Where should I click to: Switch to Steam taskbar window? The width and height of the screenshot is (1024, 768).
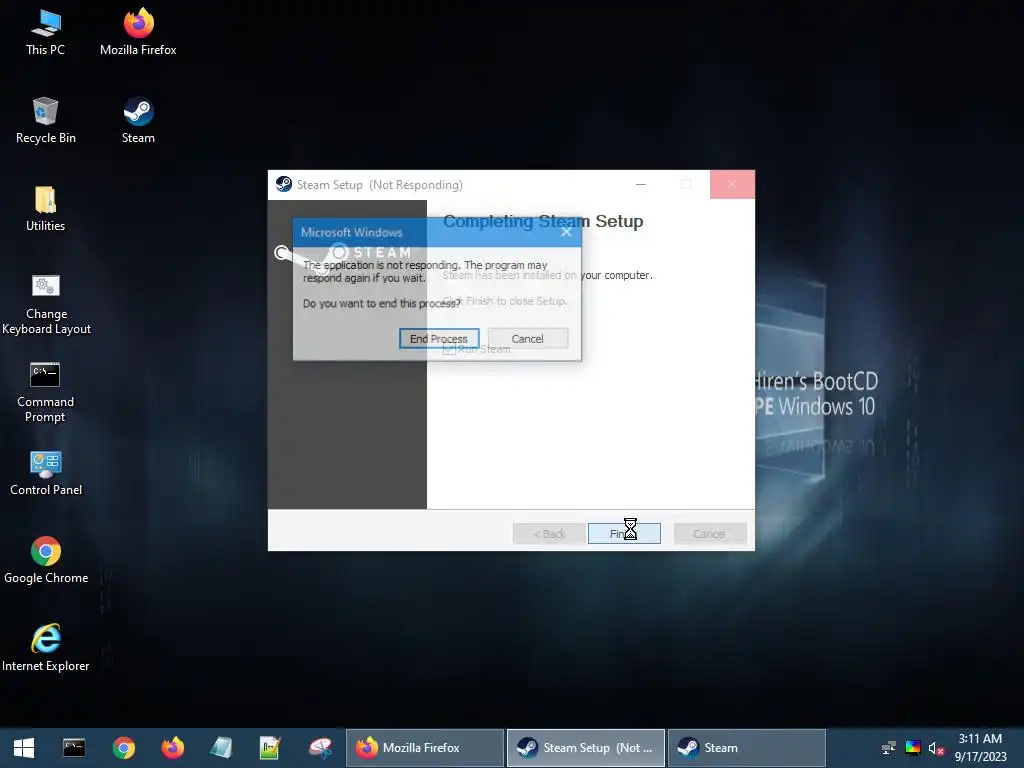(746, 748)
